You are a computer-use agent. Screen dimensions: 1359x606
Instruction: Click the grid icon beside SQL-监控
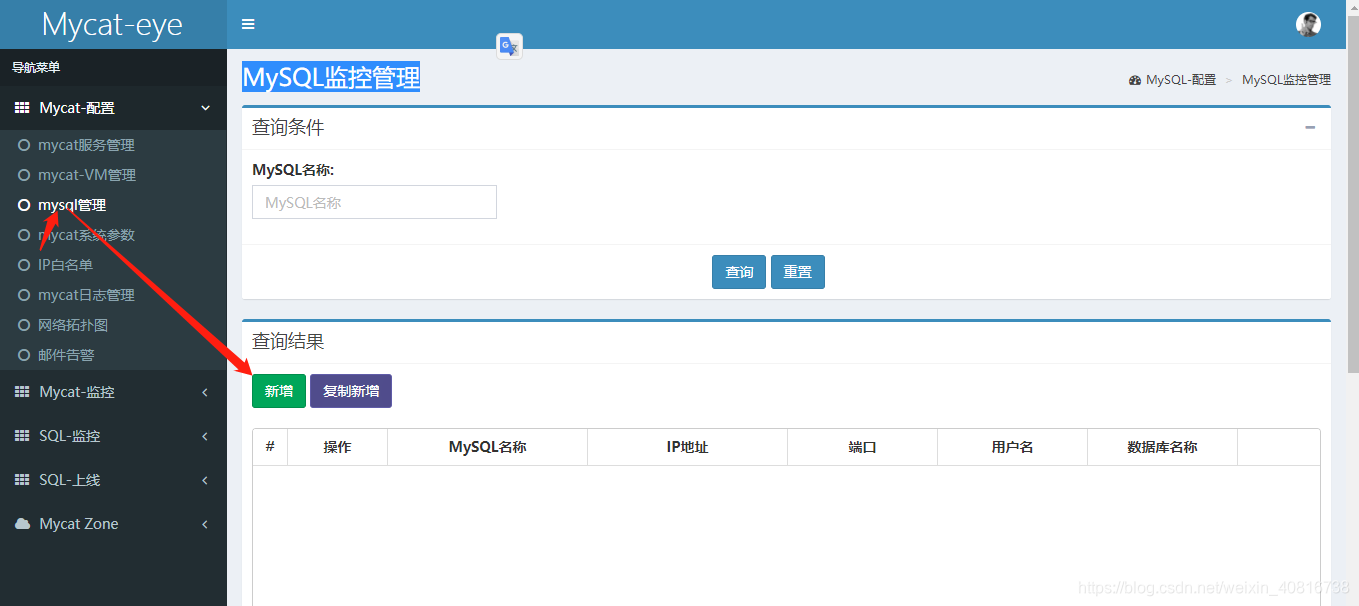[22, 436]
